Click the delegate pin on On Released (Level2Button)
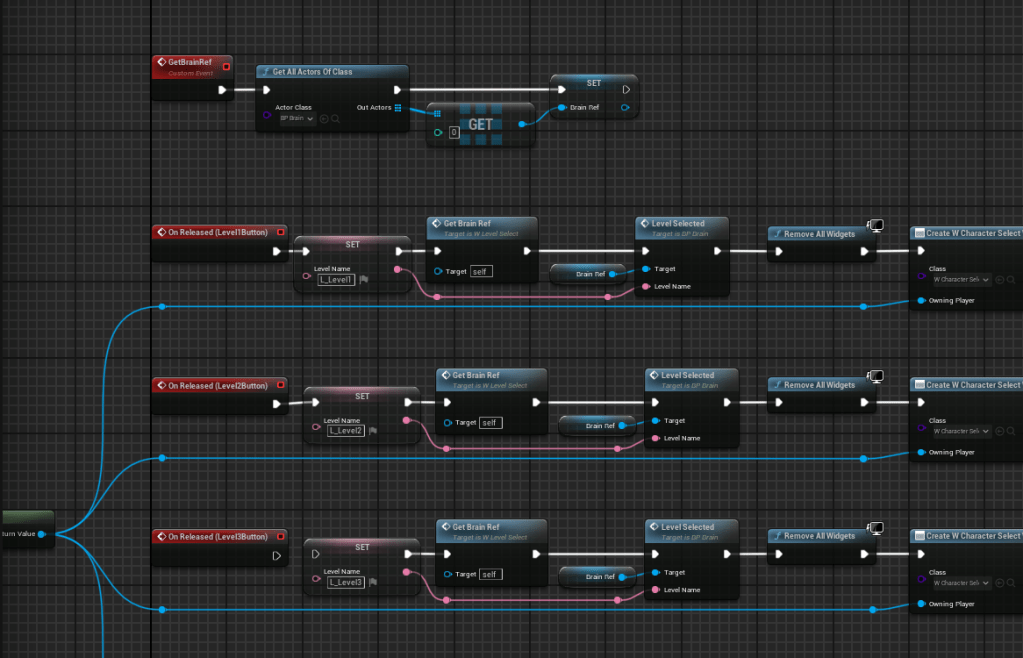Image resolution: width=1023 pixels, height=658 pixels. (x=281, y=385)
